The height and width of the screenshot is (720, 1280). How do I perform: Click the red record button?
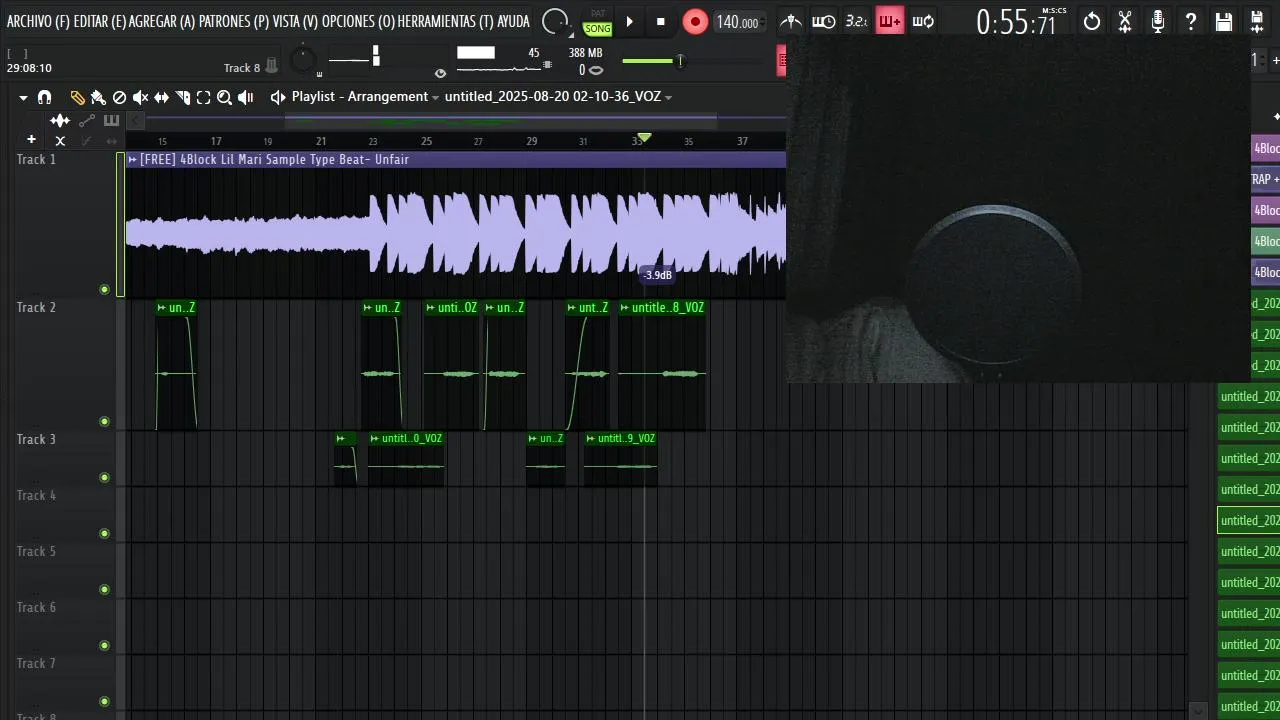[695, 21]
